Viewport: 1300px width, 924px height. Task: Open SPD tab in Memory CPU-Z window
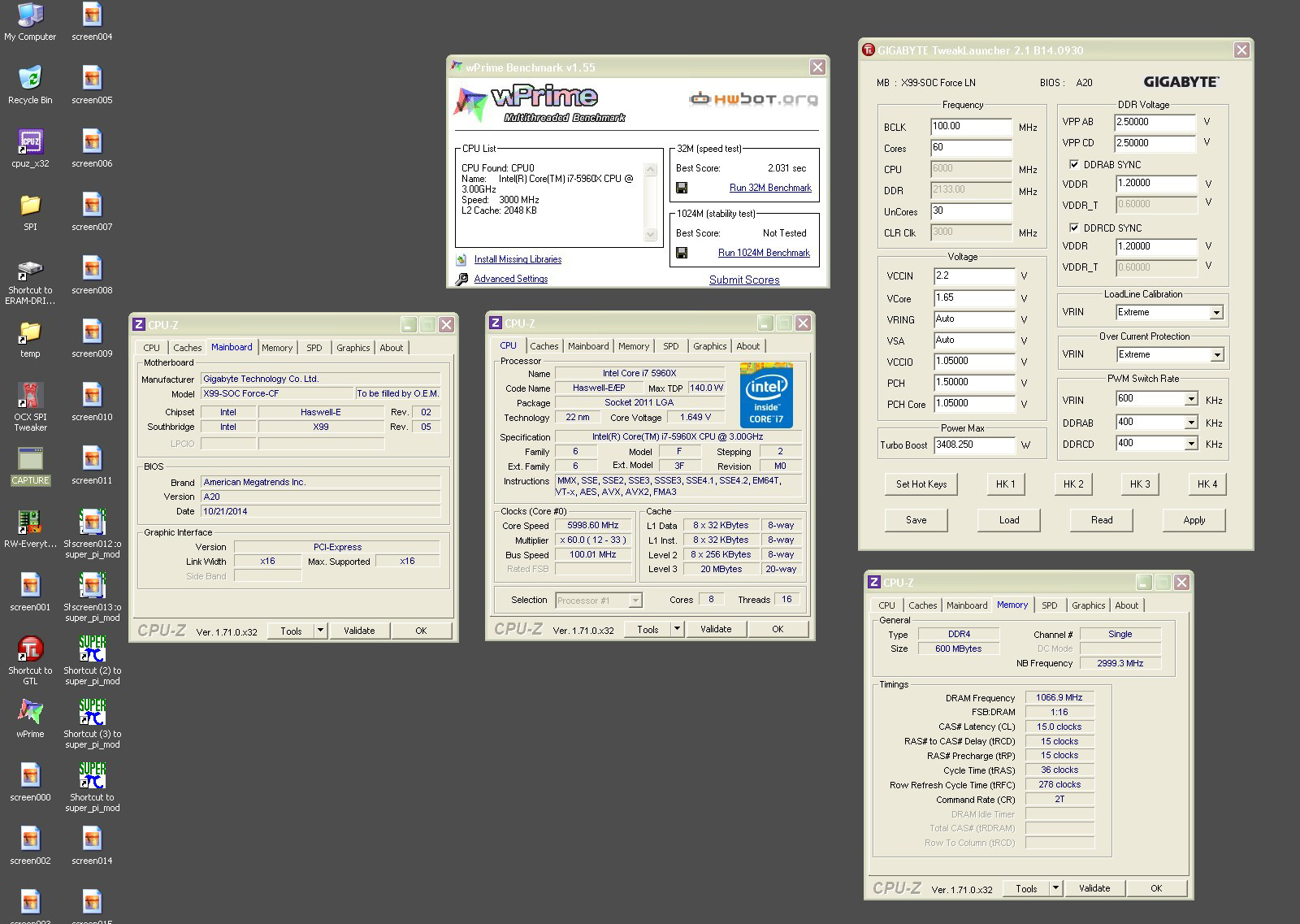coord(1050,605)
